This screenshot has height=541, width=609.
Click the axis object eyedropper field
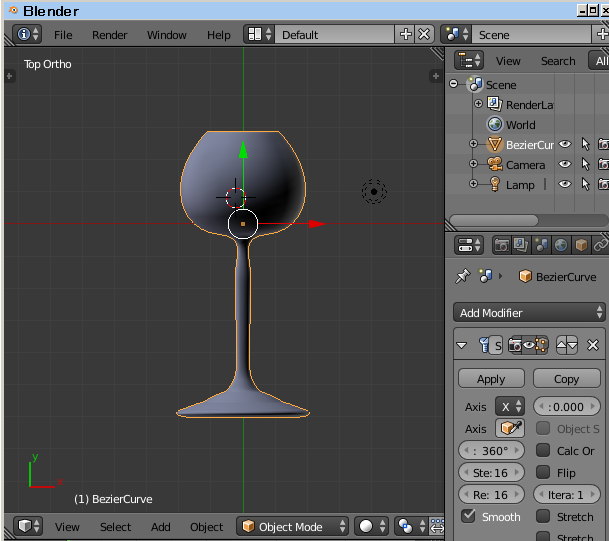[510, 428]
